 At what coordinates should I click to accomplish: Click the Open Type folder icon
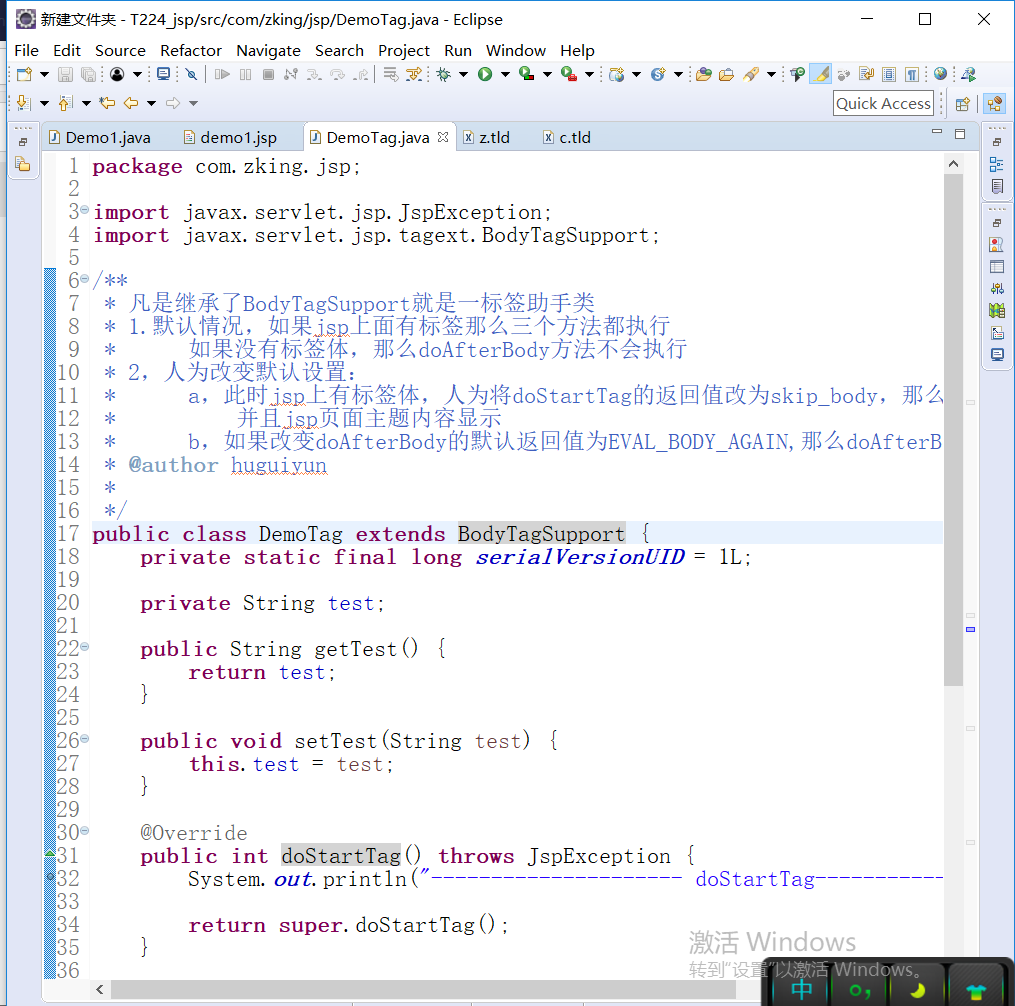704,74
